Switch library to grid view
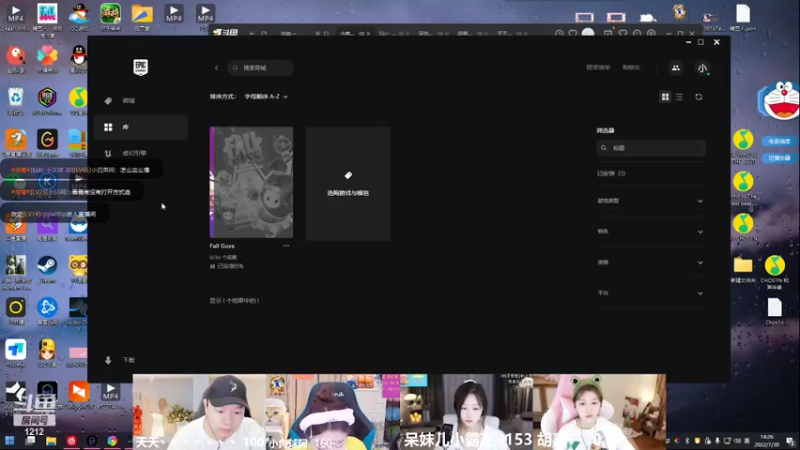The image size is (800, 450). 665,97
